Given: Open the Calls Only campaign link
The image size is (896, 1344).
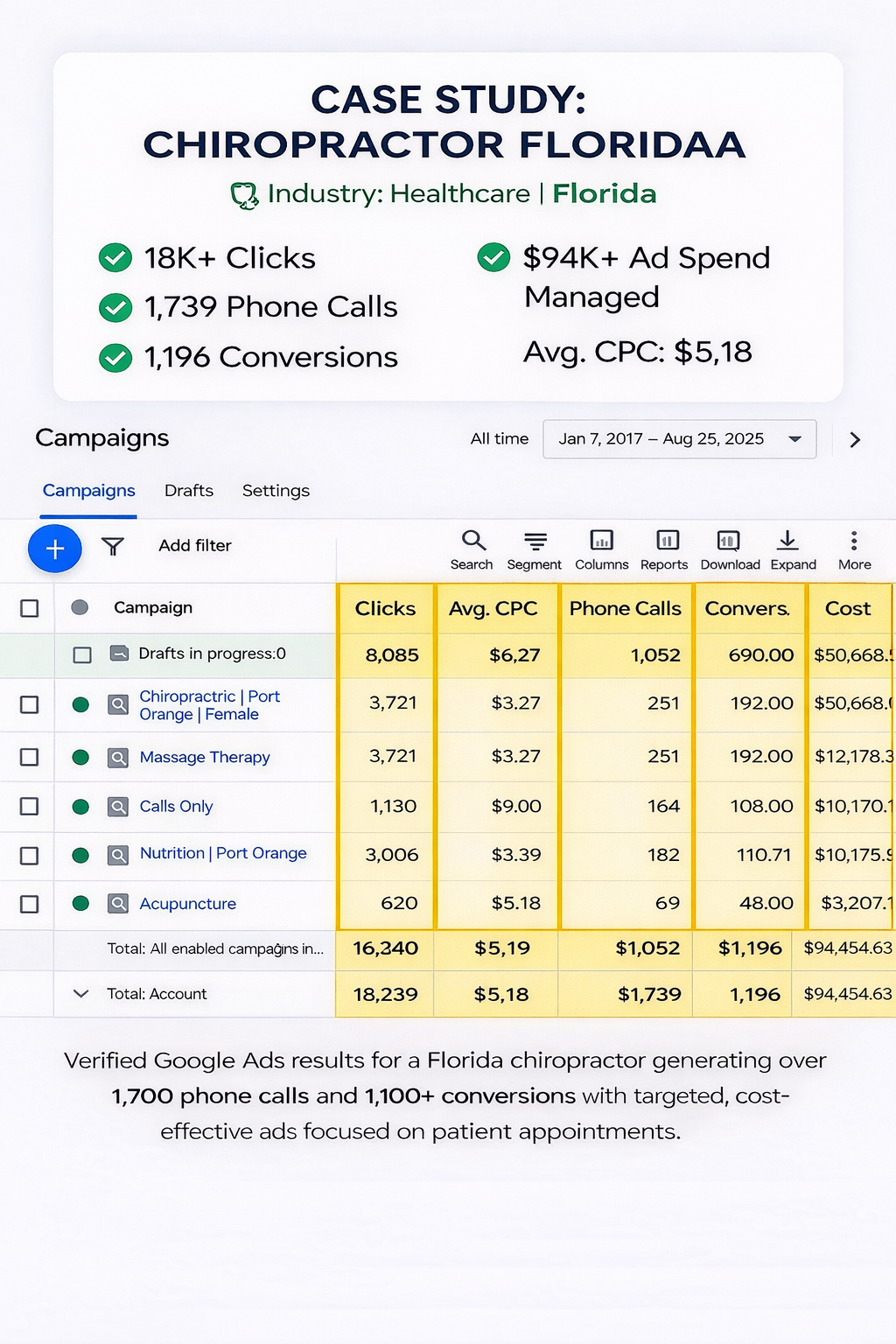Looking at the screenshot, I should [176, 807].
